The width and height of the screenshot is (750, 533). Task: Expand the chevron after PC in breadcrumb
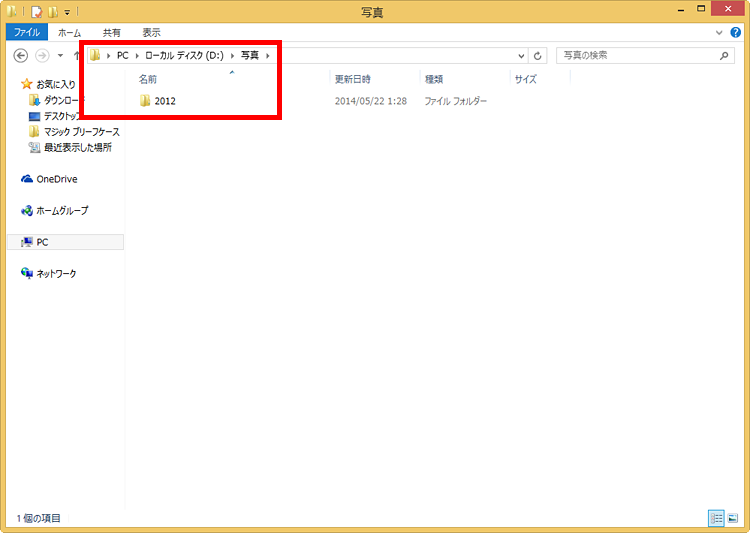(137, 56)
